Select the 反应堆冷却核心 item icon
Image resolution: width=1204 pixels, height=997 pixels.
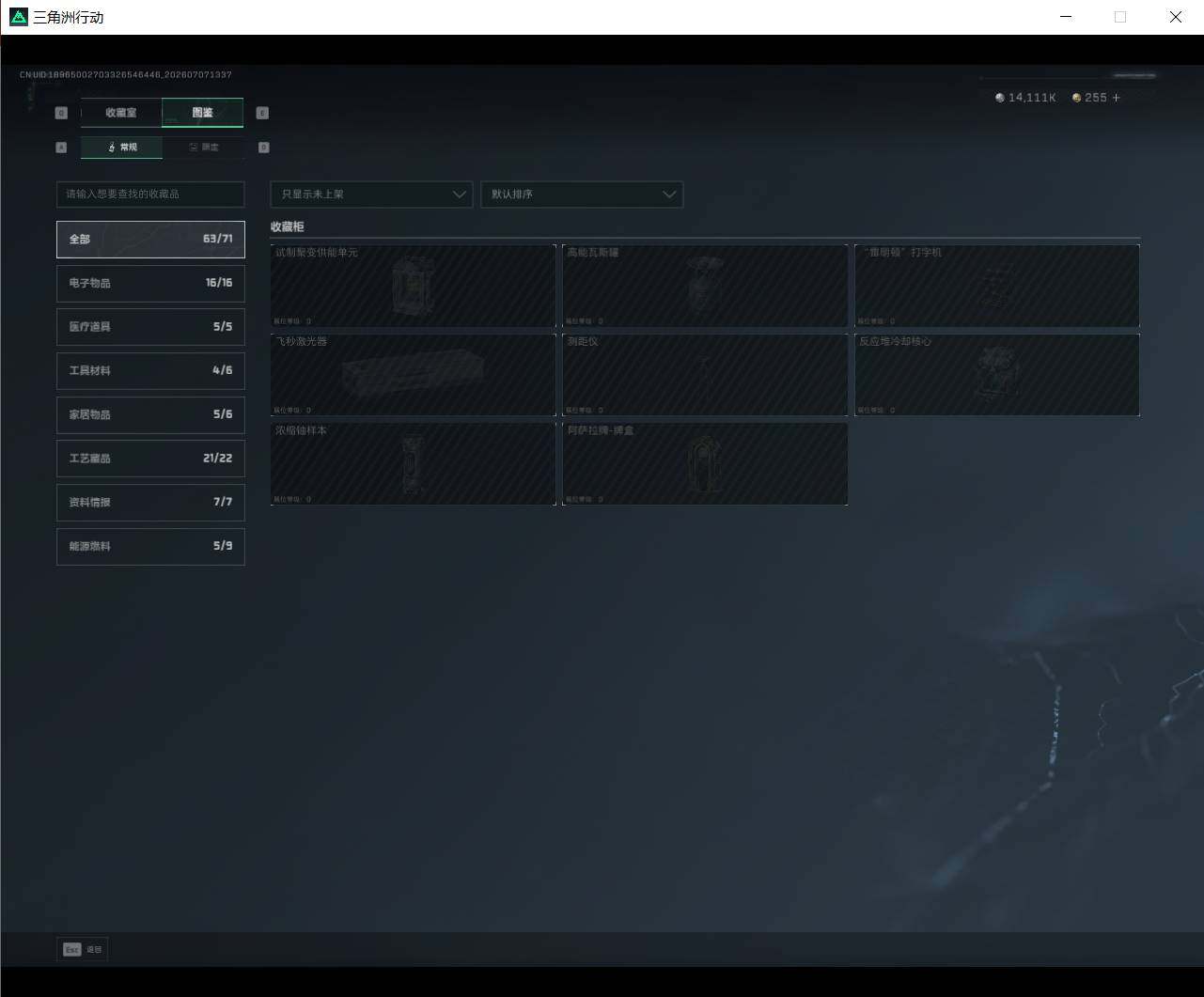pos(994,372)
